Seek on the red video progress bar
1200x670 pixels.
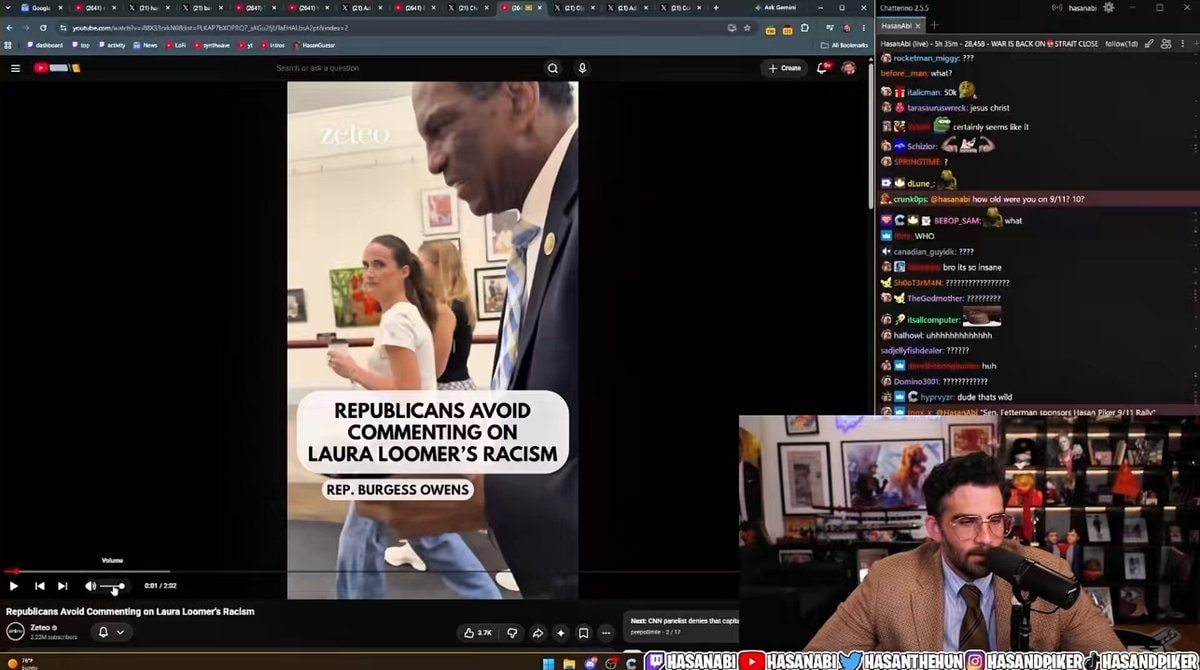click(370, 572)
